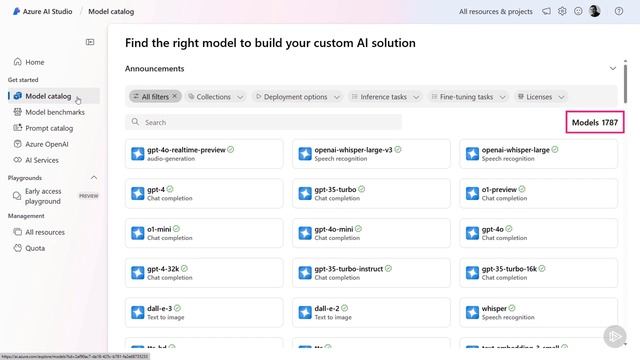Collapse the Playgrounds section chevron

(94, 178)
